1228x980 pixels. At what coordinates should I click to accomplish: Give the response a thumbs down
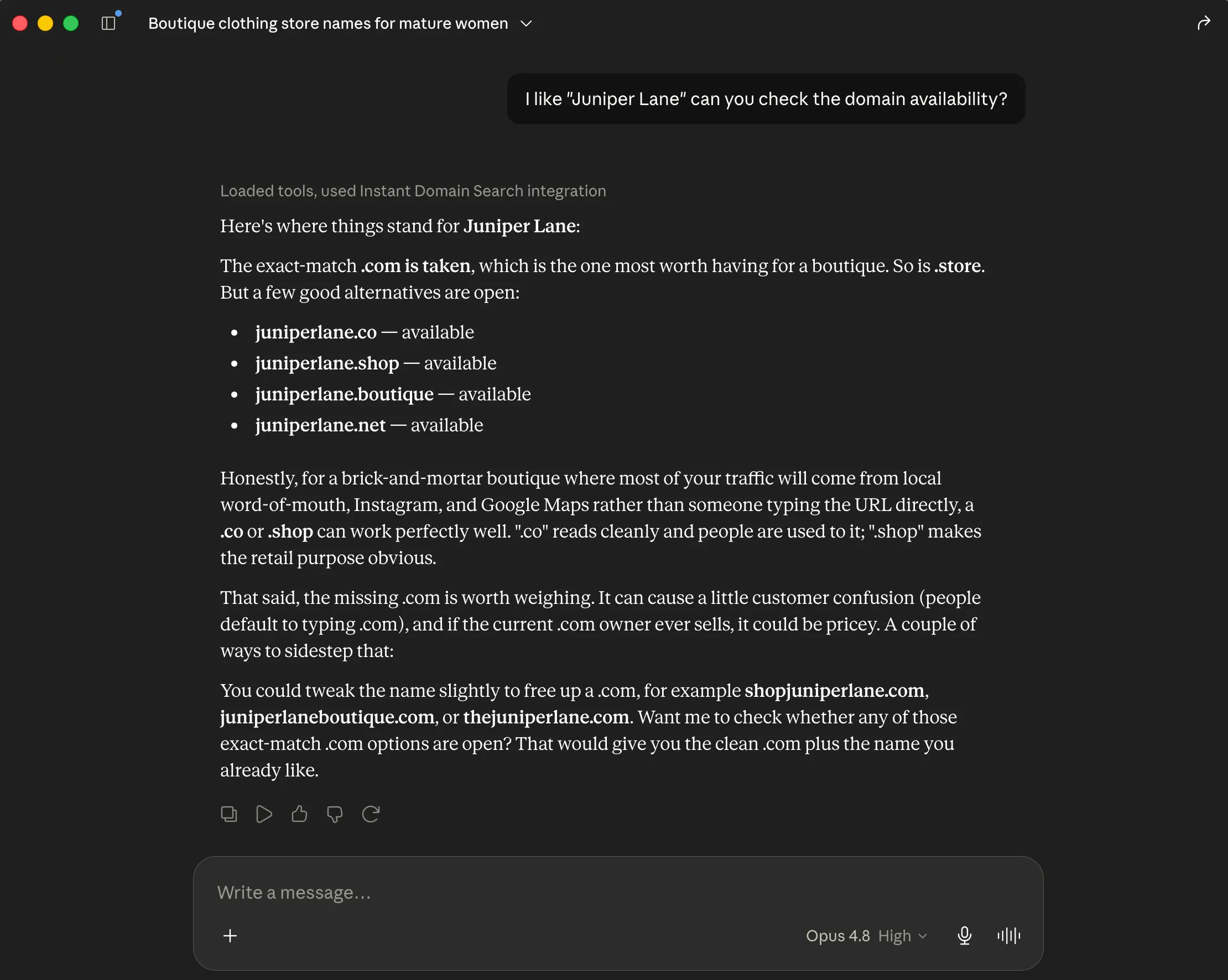coord(335,814)
